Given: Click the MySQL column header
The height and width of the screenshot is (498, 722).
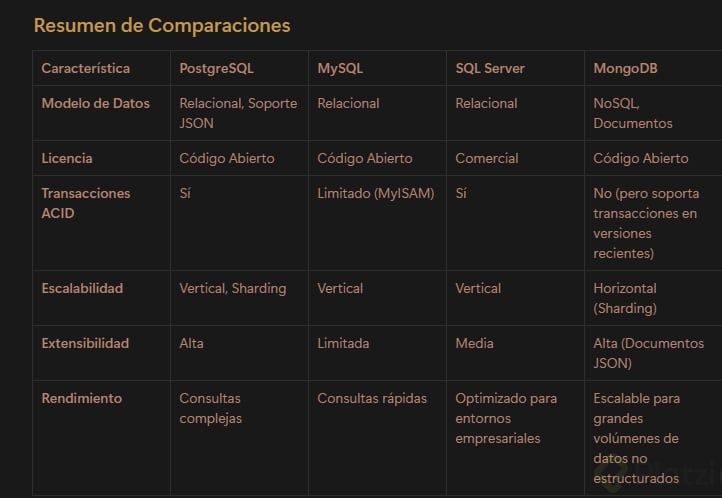Looking at the screenshot, I should (x=340, y=68).
